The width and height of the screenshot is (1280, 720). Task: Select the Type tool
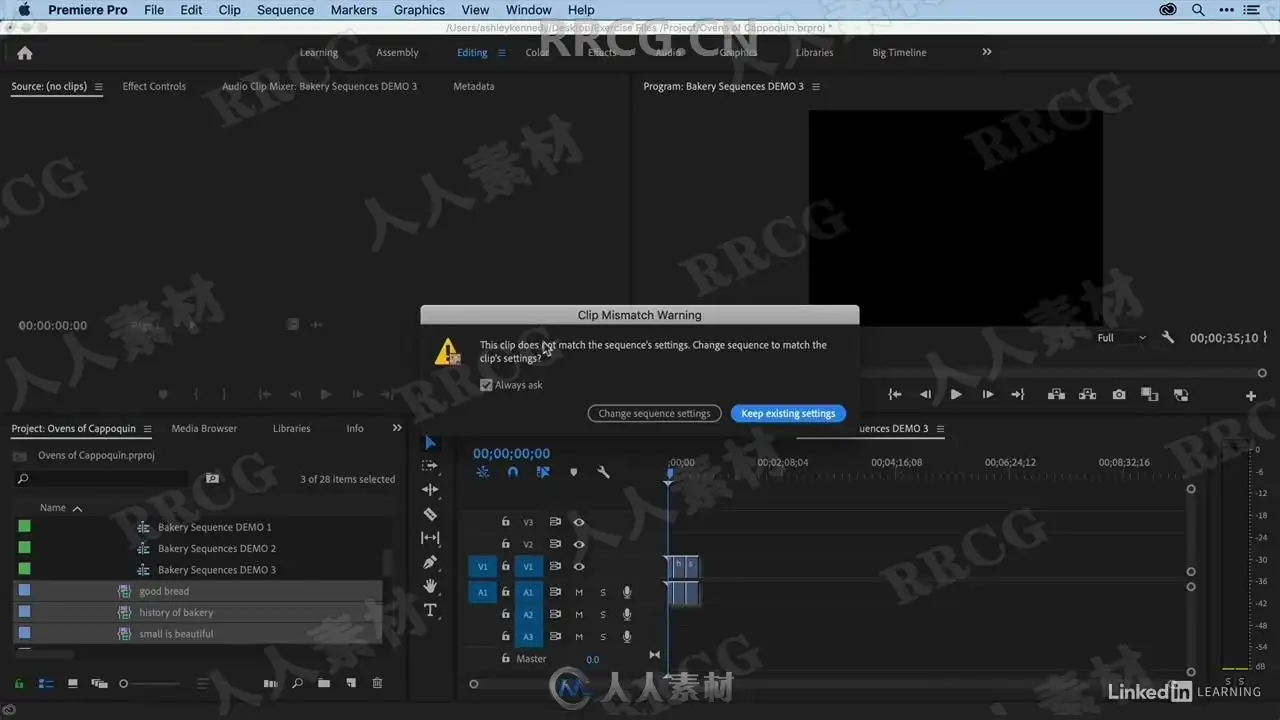[x=430, y=610]
